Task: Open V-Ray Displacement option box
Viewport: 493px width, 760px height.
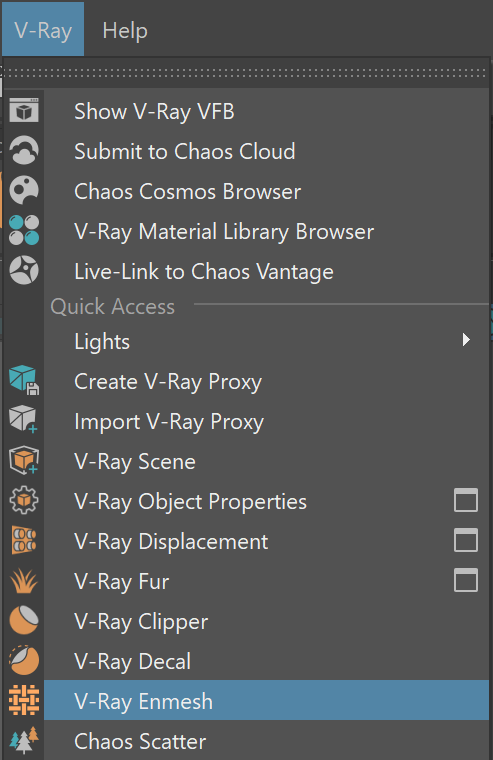Action: pos(465,540)
